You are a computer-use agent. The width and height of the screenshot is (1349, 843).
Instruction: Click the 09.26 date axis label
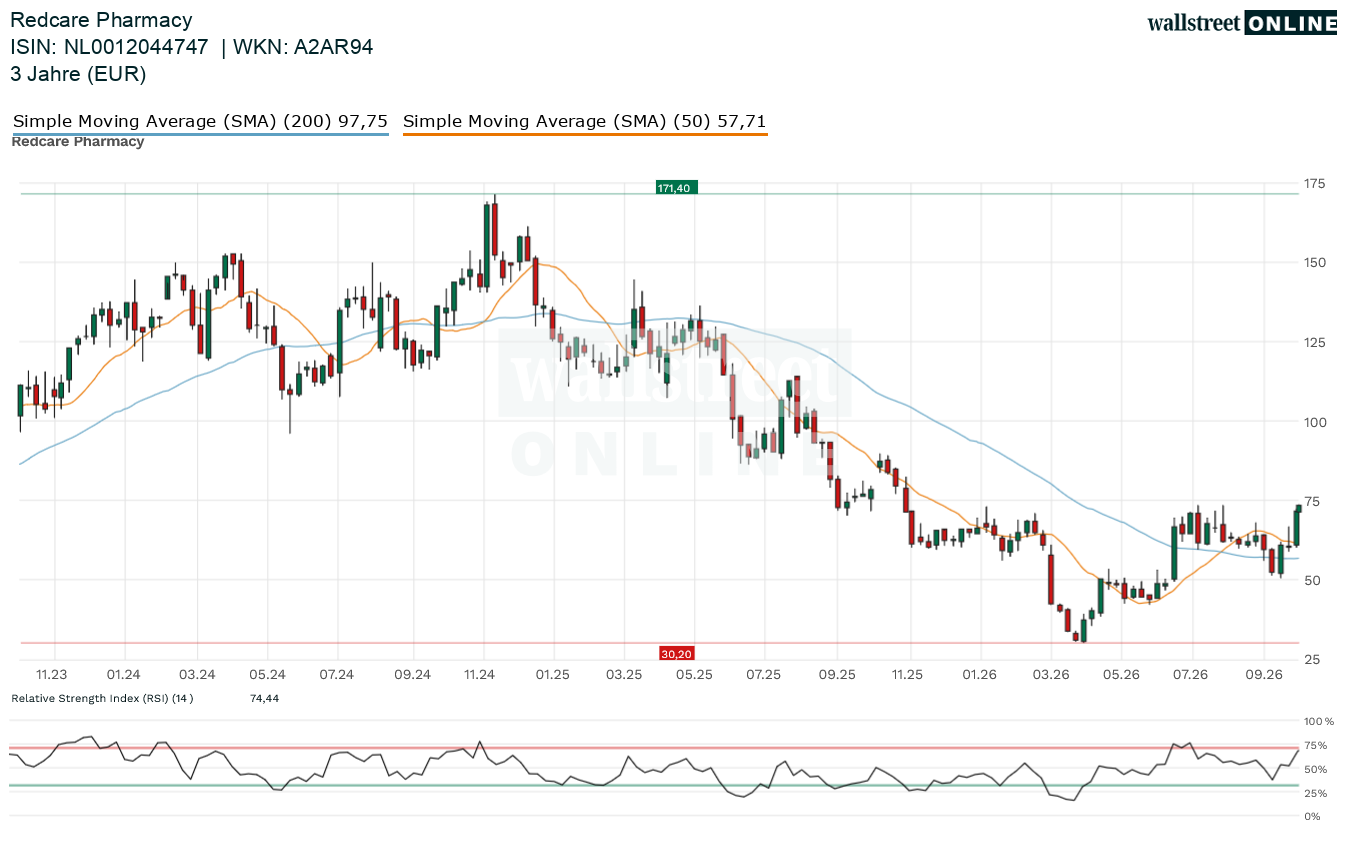point(1264,675)
